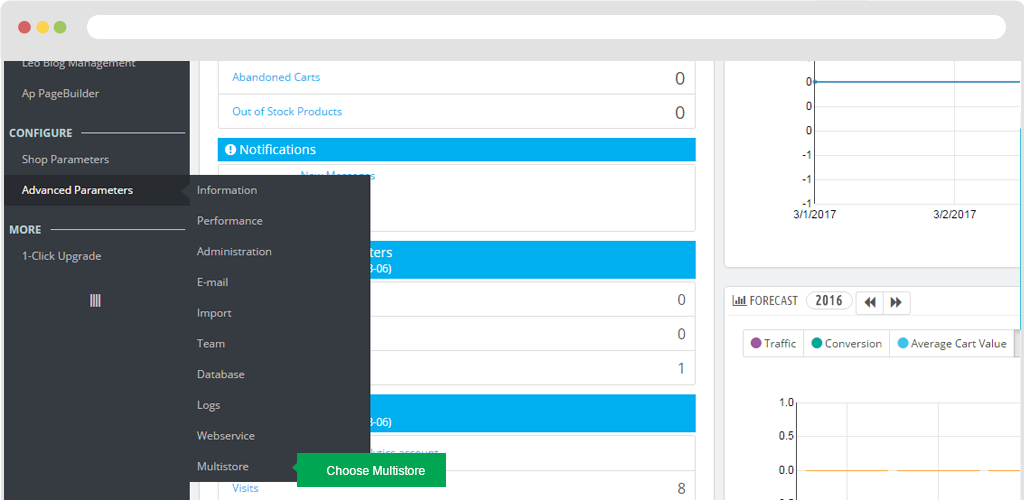This screenshot has width=1024, height=500.
Task: Toggle the Conversion series in forecast
Action: click(846, 343)
